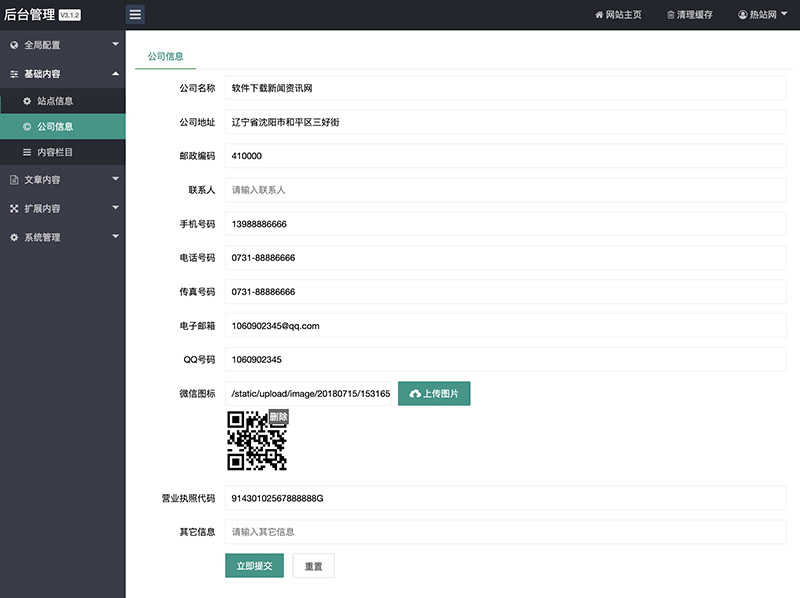
Task: Toggle the hamburger sidebar menu button
Action: pyautogui.click(x=135, y=14)
